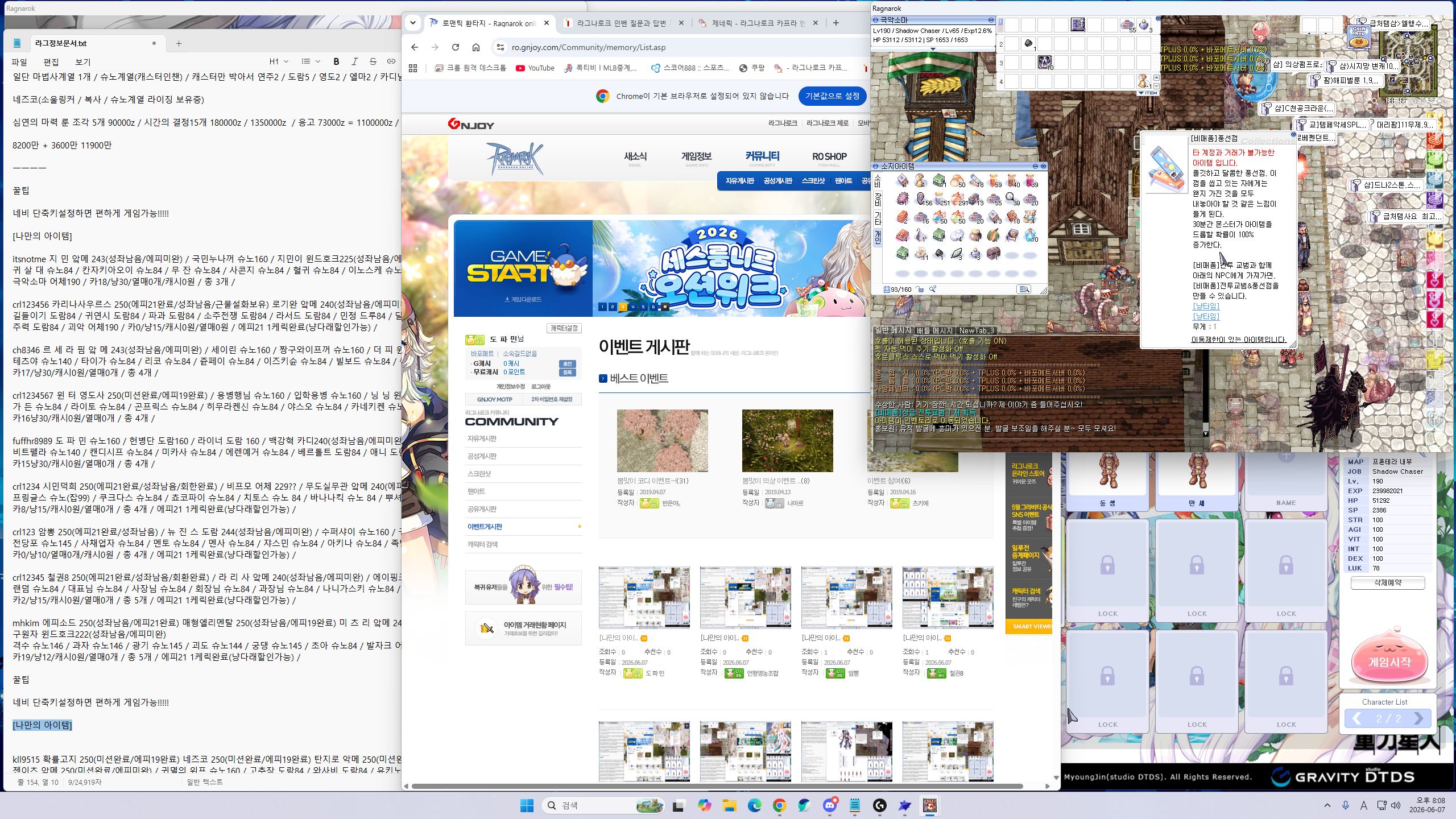
Task: Select banner slide indicator 1
Action: click(602, 307)
